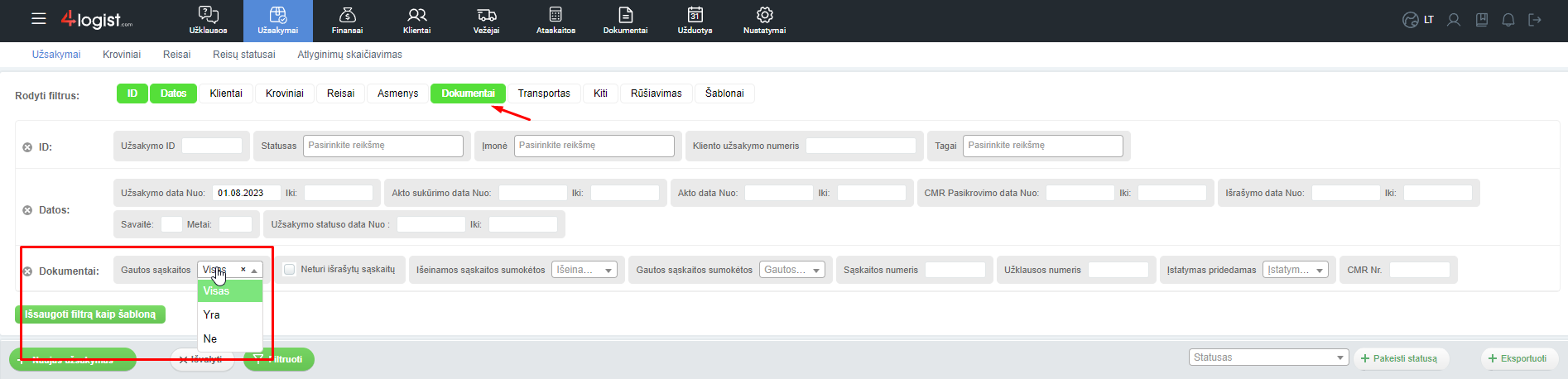Image resolution: width=1568 pixels, height=379 pixels.
Task: Collapse the Gautos sąskaitos dropdown
Action: (254, 271)
